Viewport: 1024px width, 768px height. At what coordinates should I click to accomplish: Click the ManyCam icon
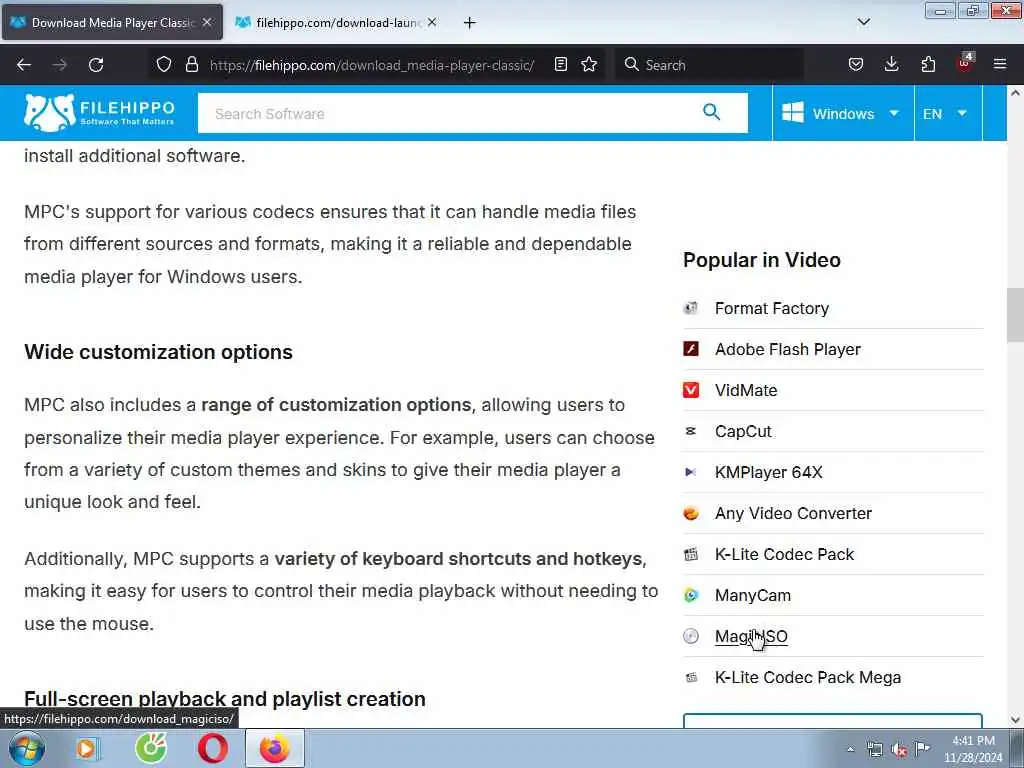tap(691, 595)
